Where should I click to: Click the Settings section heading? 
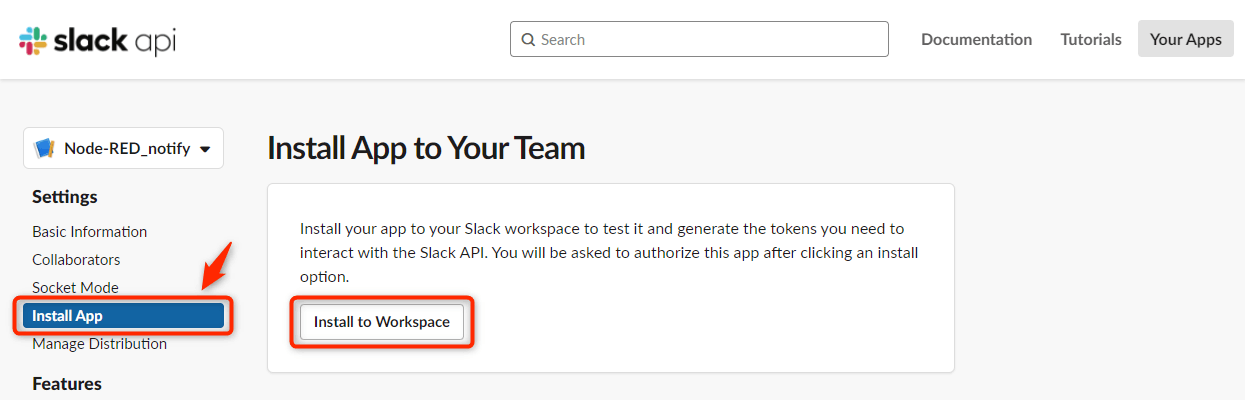pyautogui.click(x=65, y=197)
